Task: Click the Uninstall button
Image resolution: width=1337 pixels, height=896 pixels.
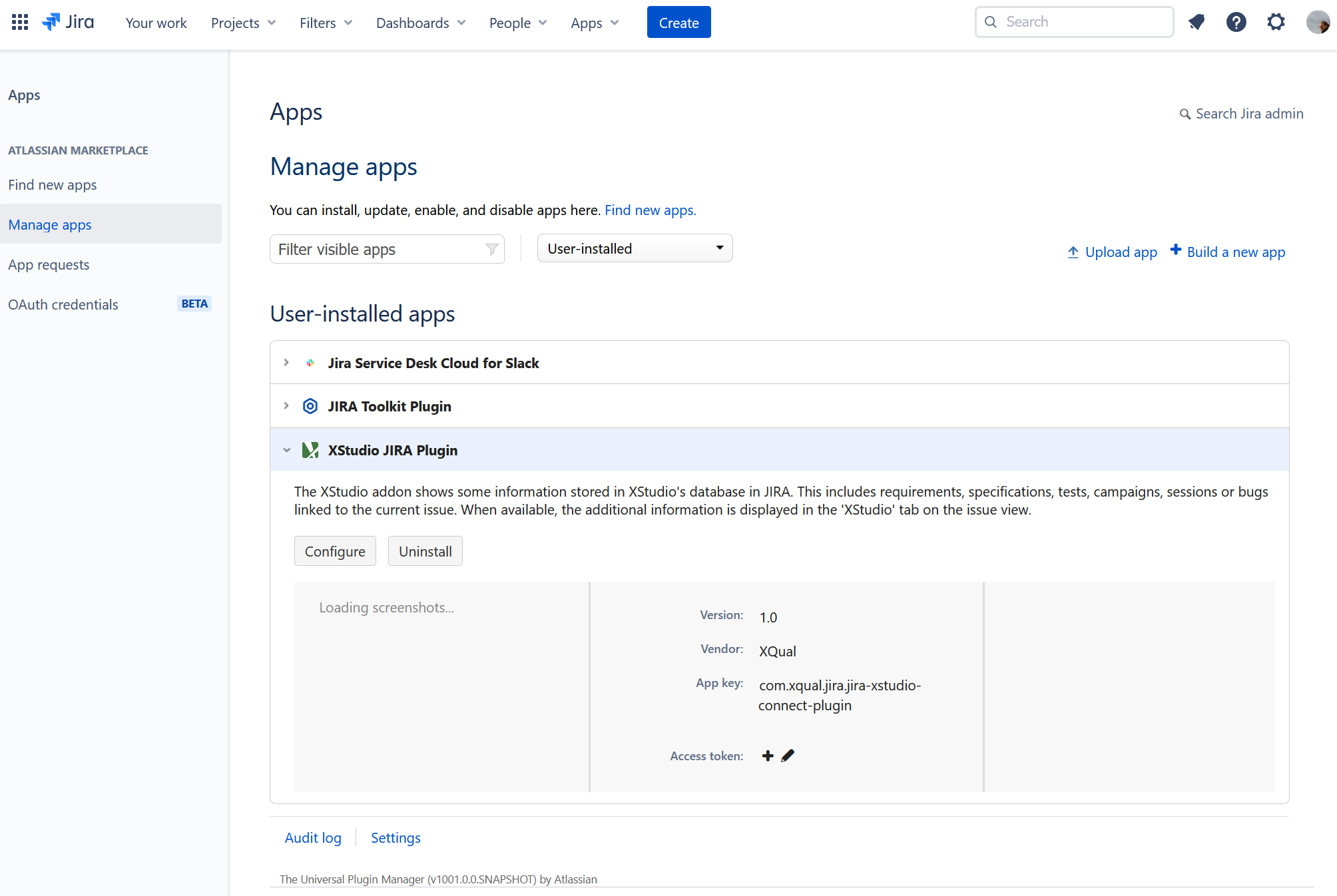Action: click(425, 551)
